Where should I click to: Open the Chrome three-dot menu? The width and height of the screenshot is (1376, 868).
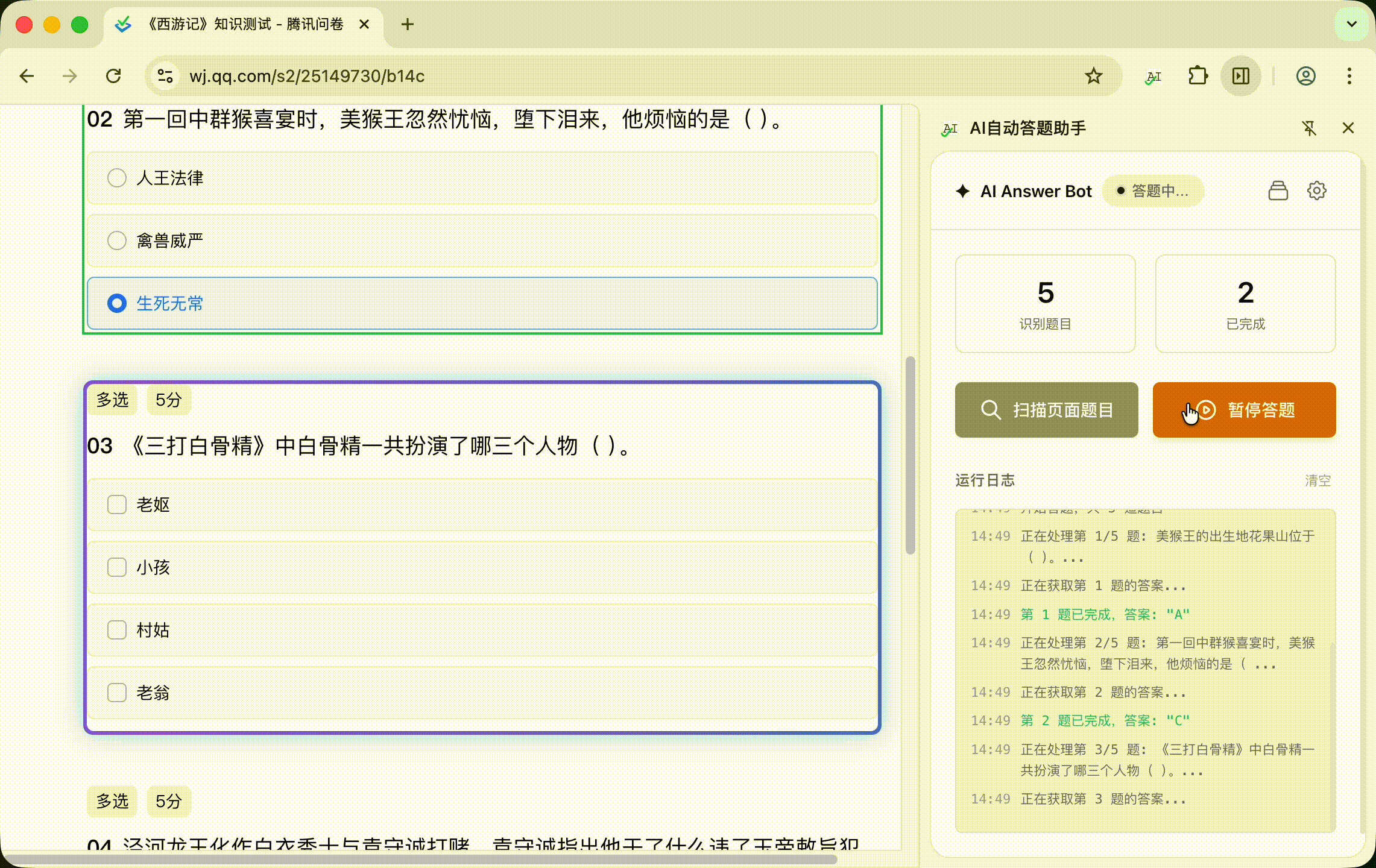click(x=1349, y=76)
